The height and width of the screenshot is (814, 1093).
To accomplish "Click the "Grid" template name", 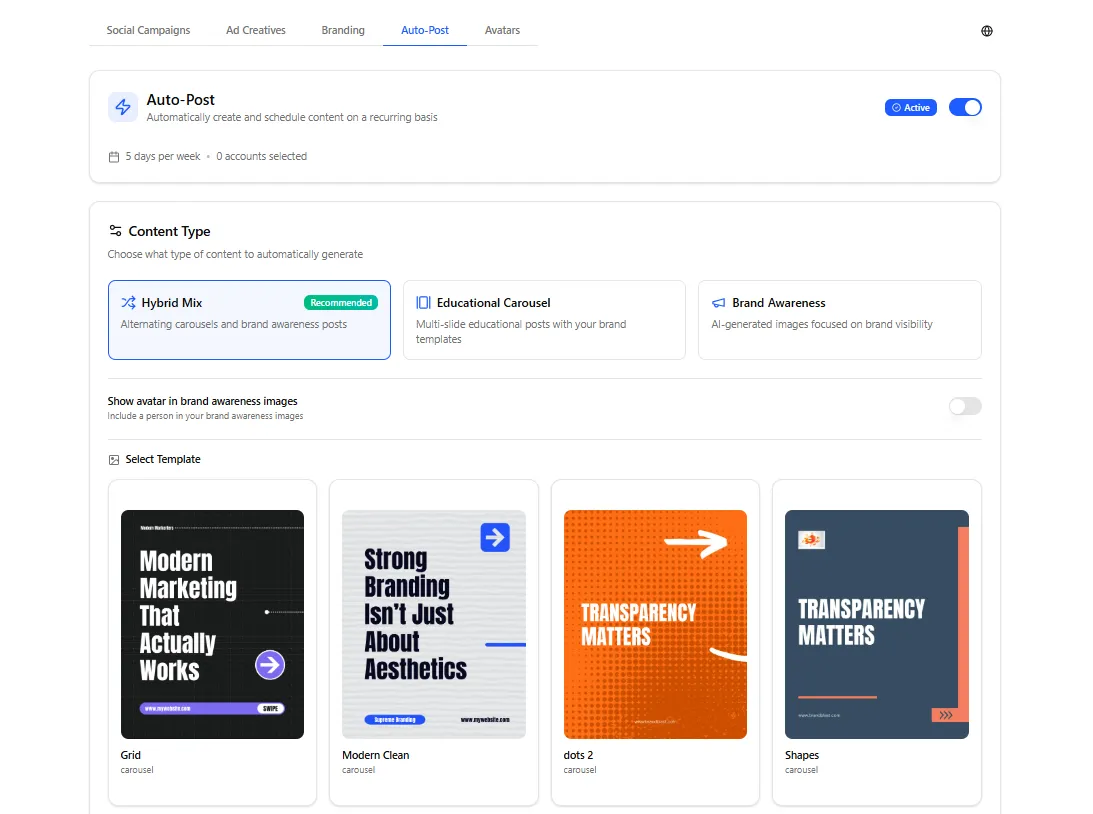I will coord(130,755).
